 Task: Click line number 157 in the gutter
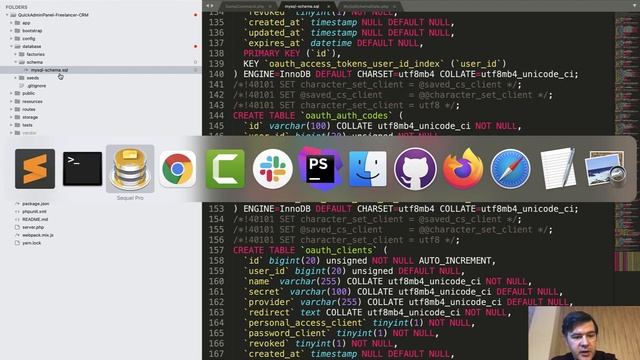click(x=216, y=250)
